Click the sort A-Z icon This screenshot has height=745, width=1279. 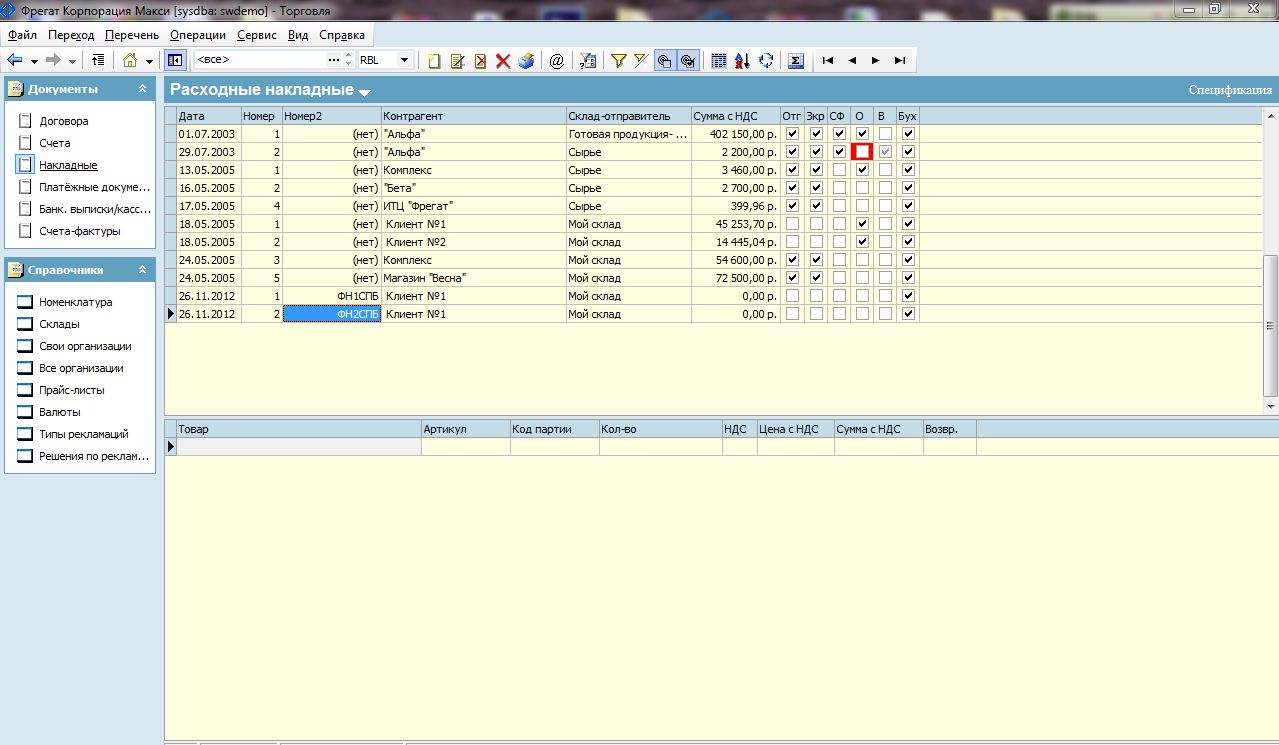tap(742, 61)
